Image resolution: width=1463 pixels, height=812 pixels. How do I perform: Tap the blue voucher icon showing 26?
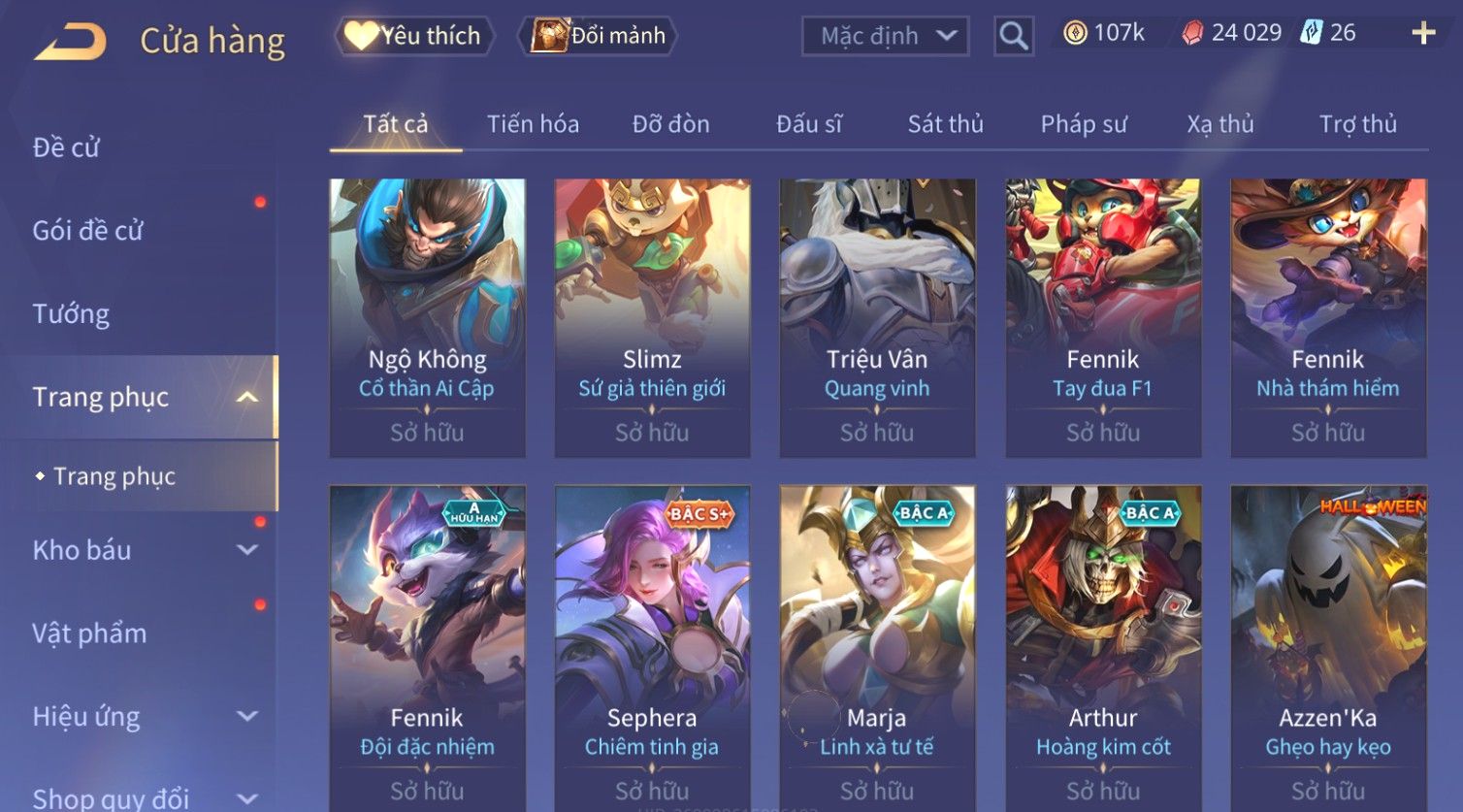coord(1311,33)
